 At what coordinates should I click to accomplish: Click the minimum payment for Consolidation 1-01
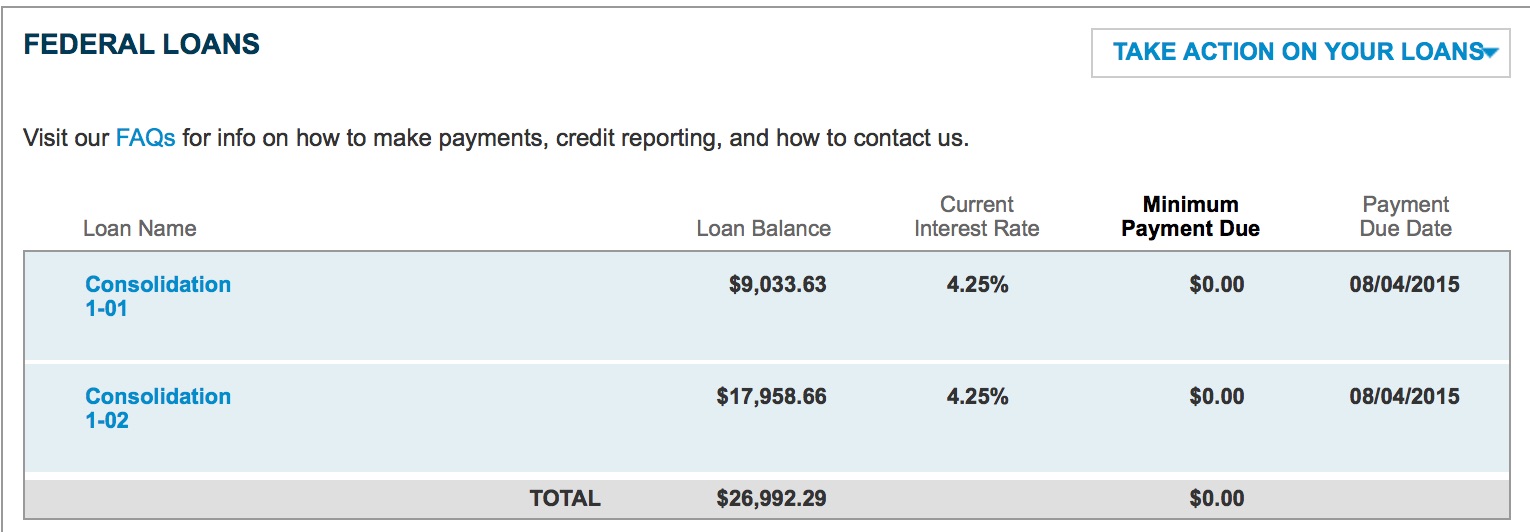1216,285
